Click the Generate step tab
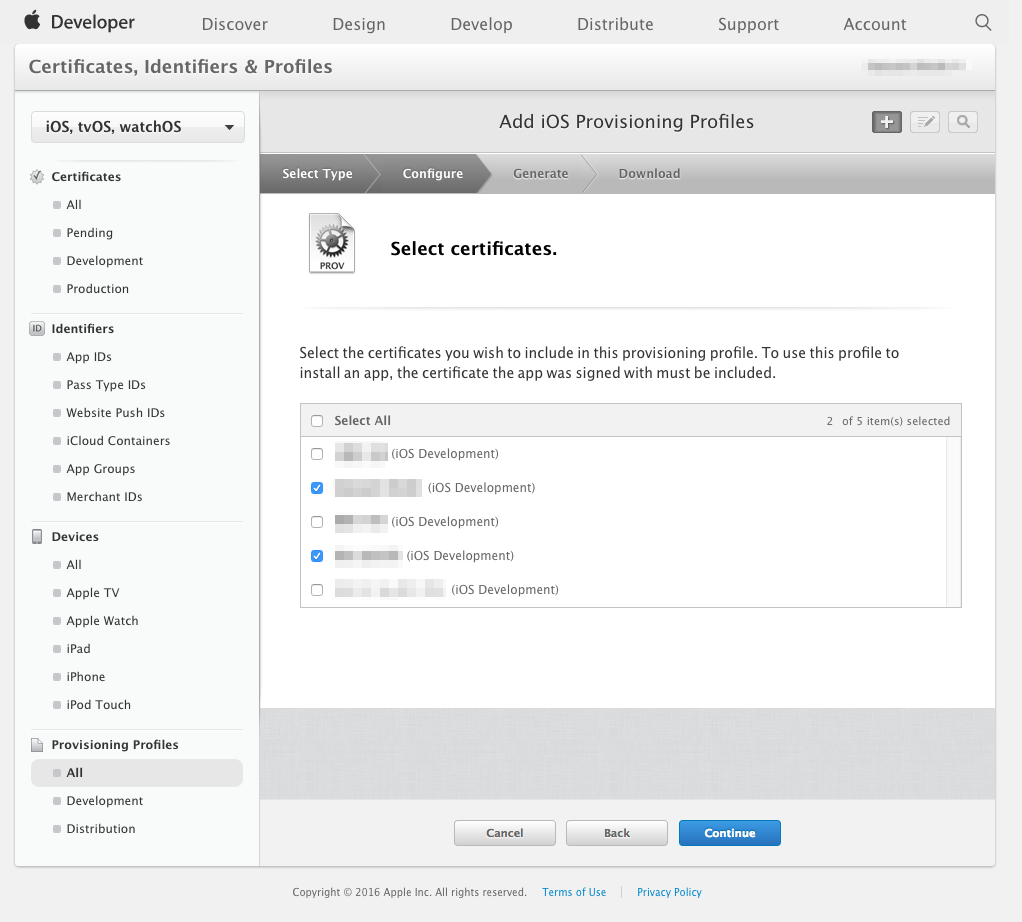Screen dimensions: 1022x922 click(x=540, y=173)
